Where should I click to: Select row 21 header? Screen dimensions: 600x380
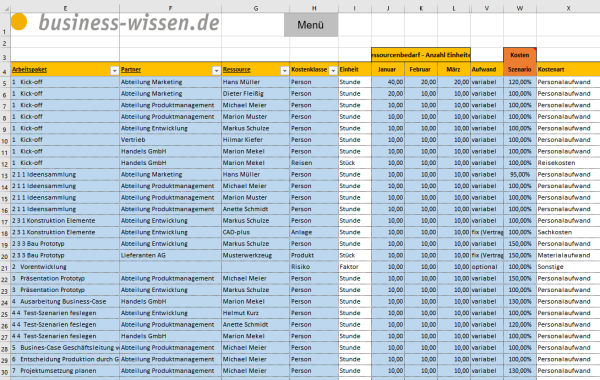coord(5,267)
